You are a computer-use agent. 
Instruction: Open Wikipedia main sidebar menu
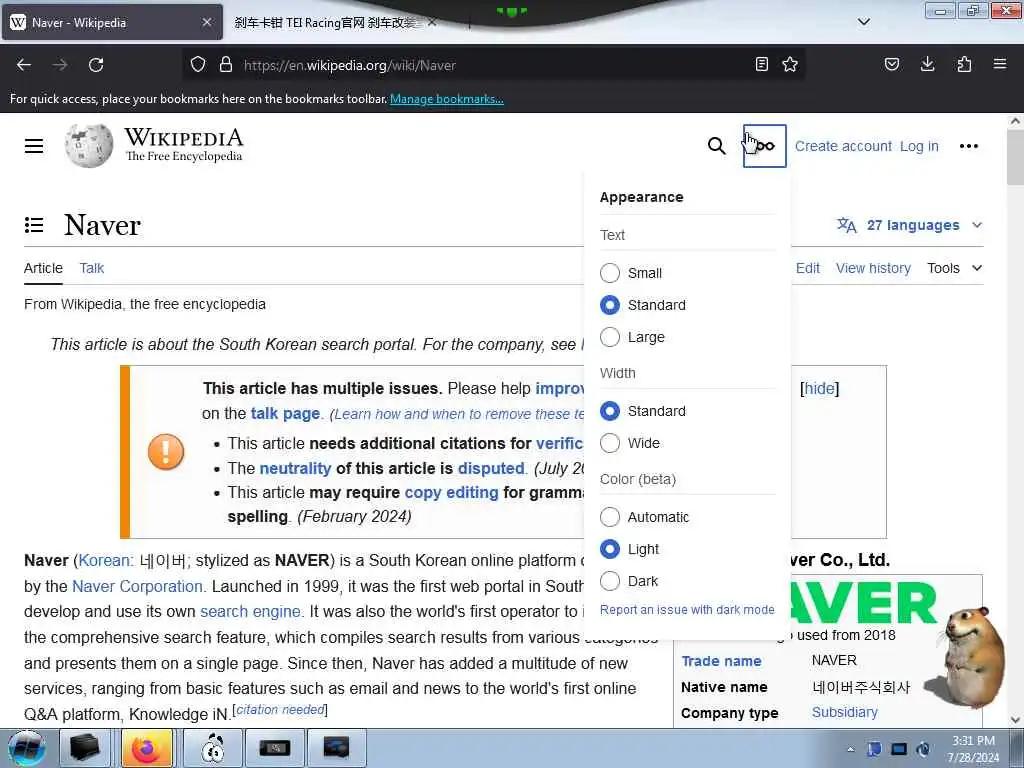[x=34, y=146]
